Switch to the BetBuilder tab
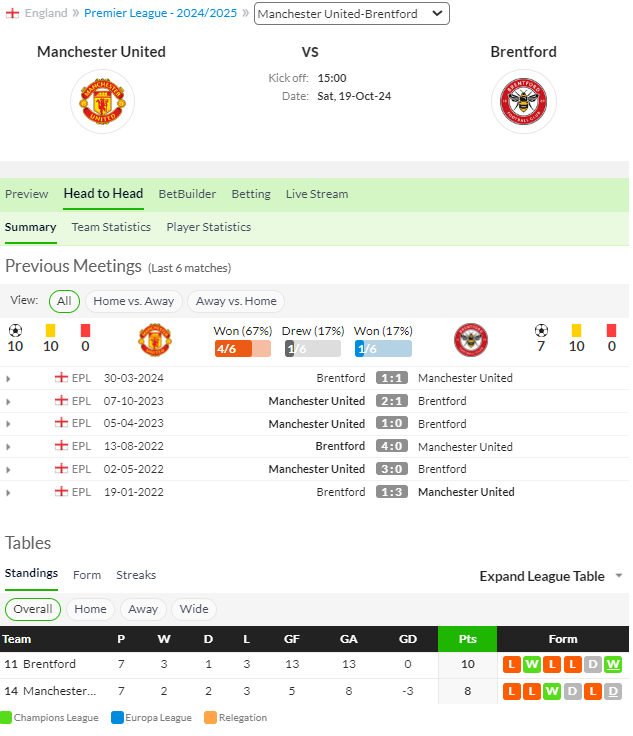Viewport: 633px width, 736px height. (187, 194)
